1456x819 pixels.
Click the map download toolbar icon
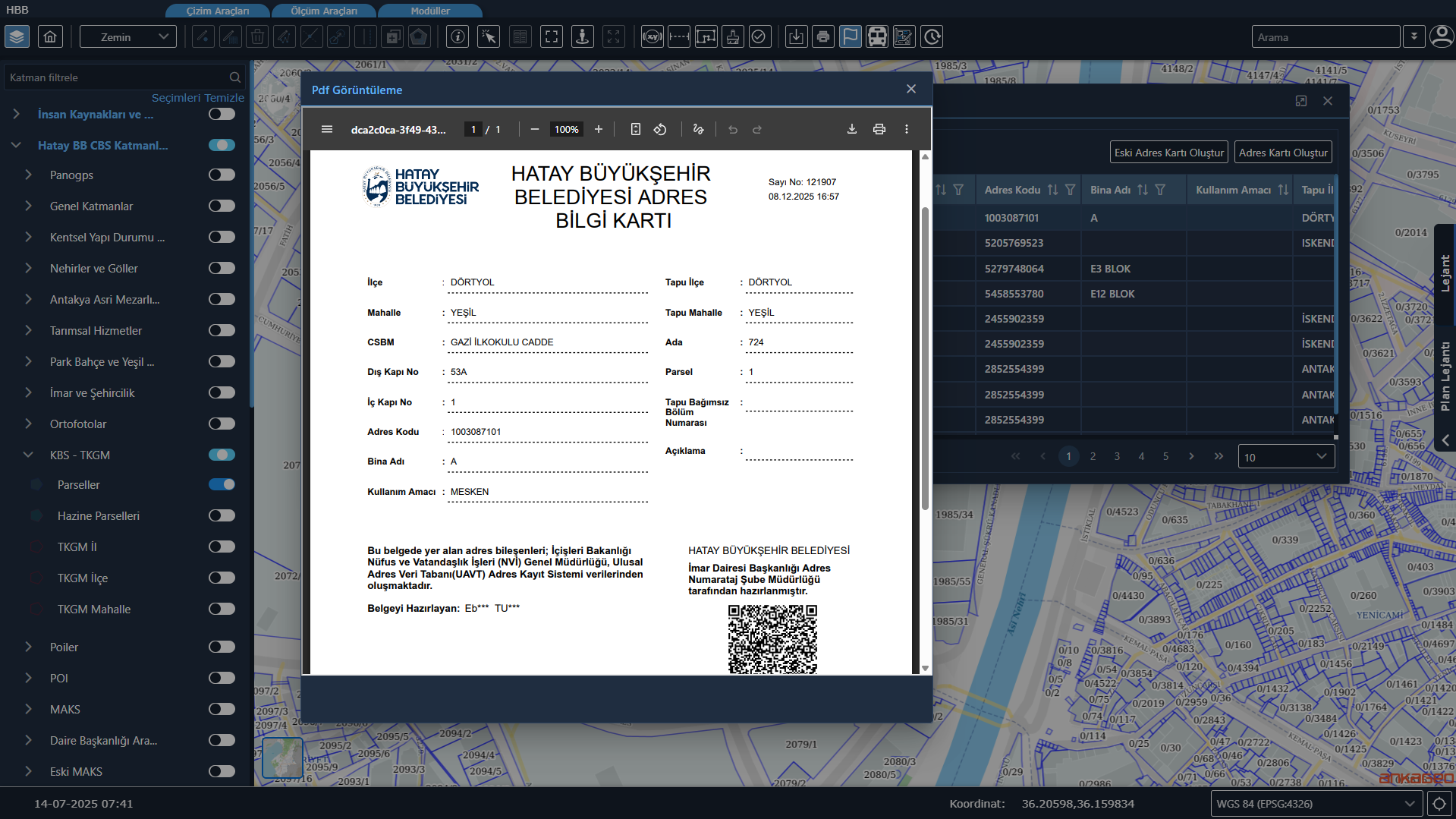click(x=796, y=36)
